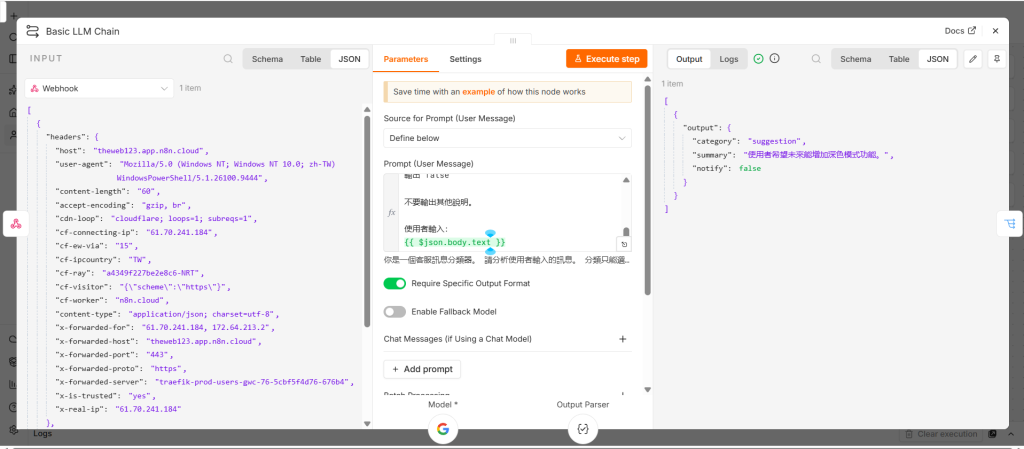Click the Chat Messages (if Using a Chat Model) label

458,339
